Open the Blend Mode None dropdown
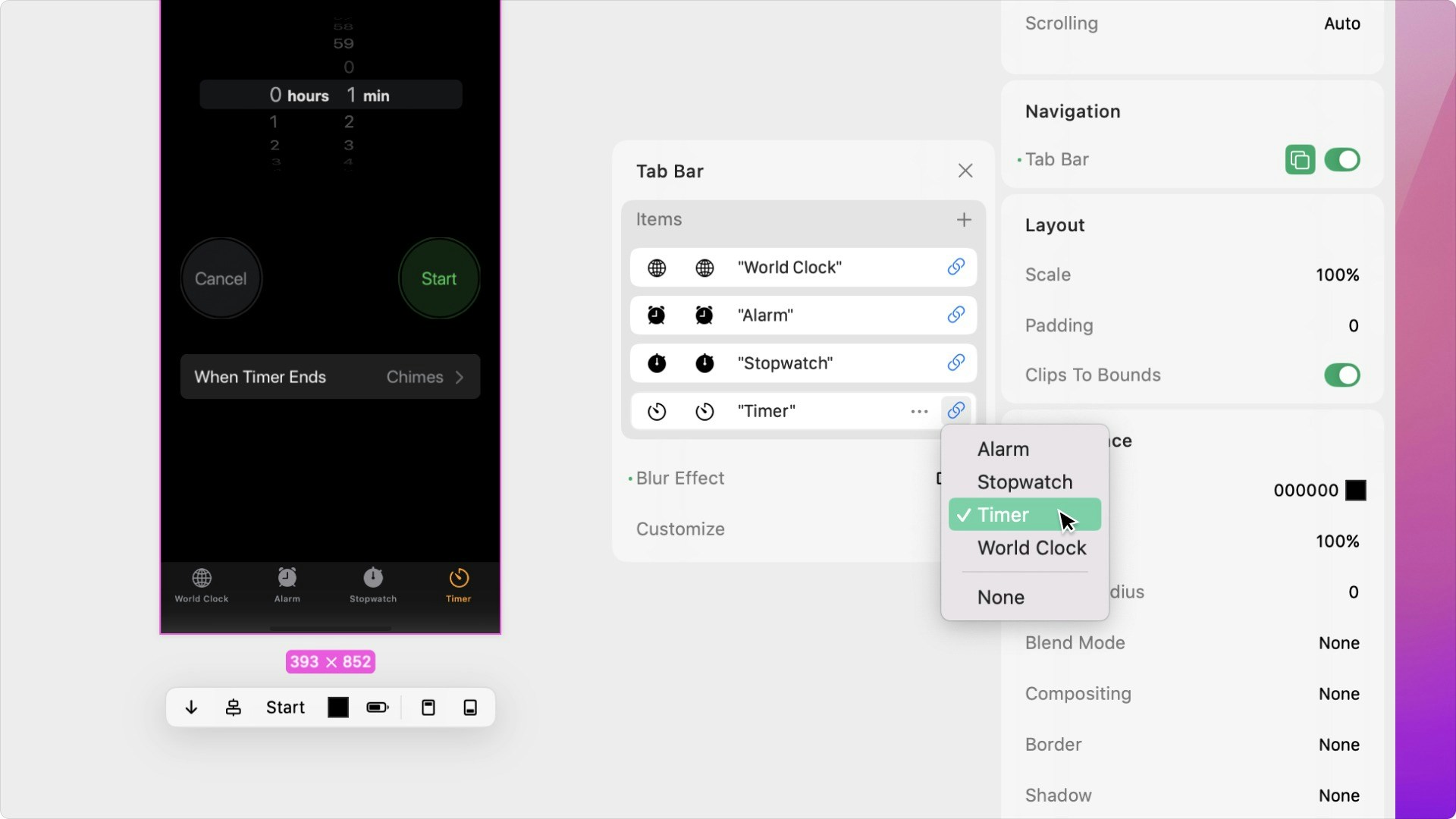 pyautogui.click(x=1338, y=643)
